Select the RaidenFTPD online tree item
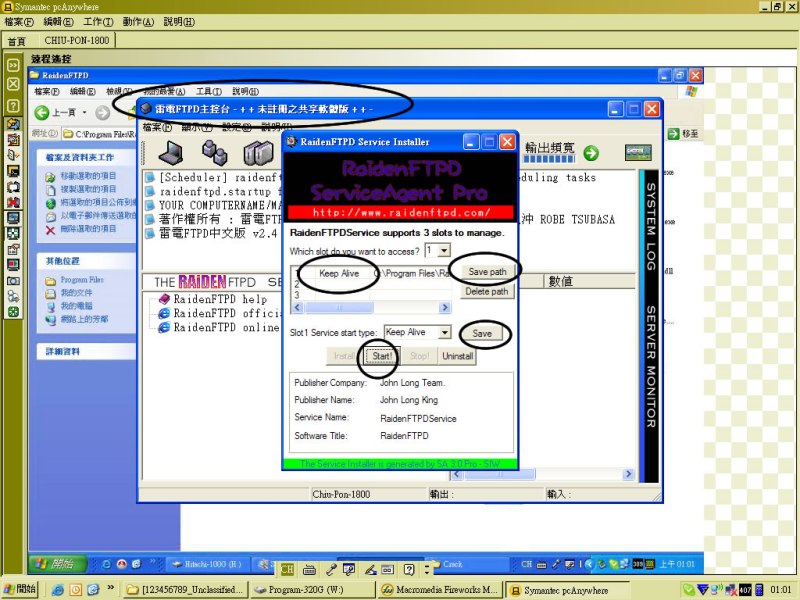This screenshot has width=800, height=600. (227, 328)
